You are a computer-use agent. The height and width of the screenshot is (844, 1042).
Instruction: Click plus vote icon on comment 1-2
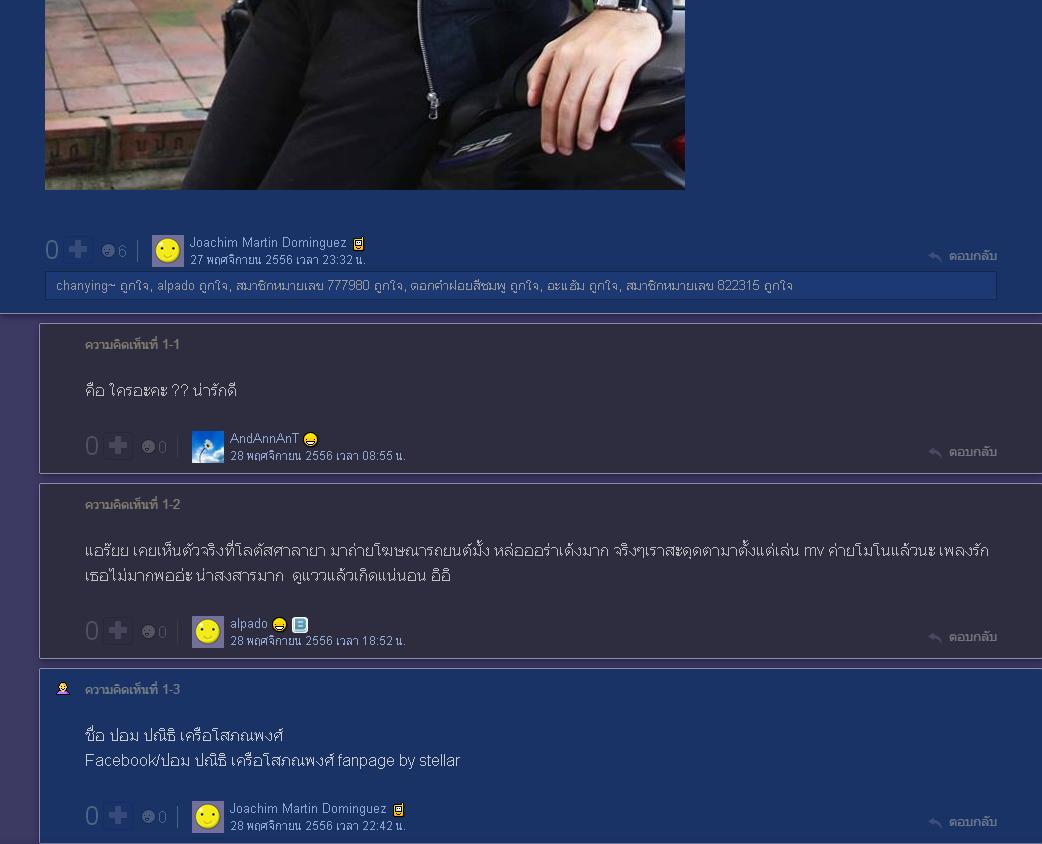click(118, 630)
